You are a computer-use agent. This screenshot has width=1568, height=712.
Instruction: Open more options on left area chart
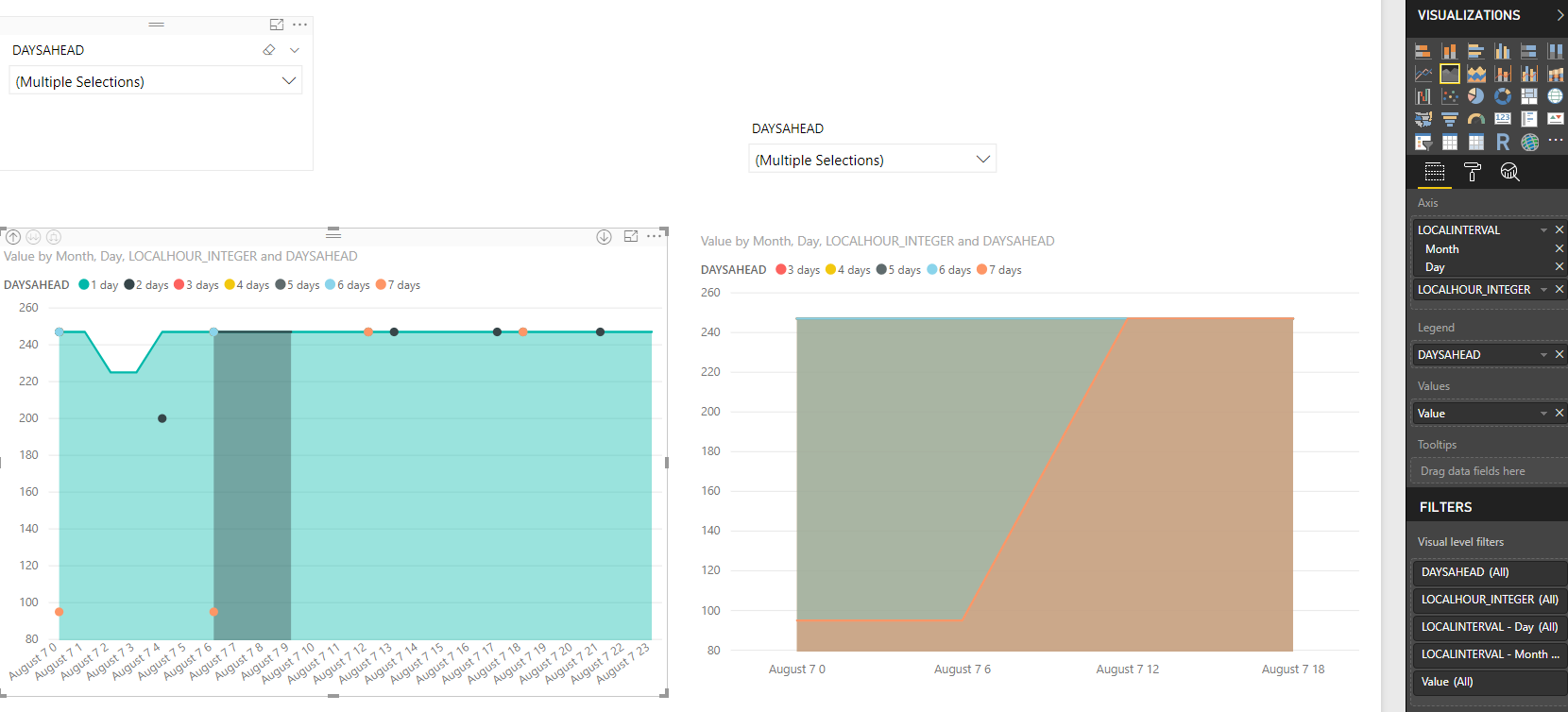coord(654,236)
